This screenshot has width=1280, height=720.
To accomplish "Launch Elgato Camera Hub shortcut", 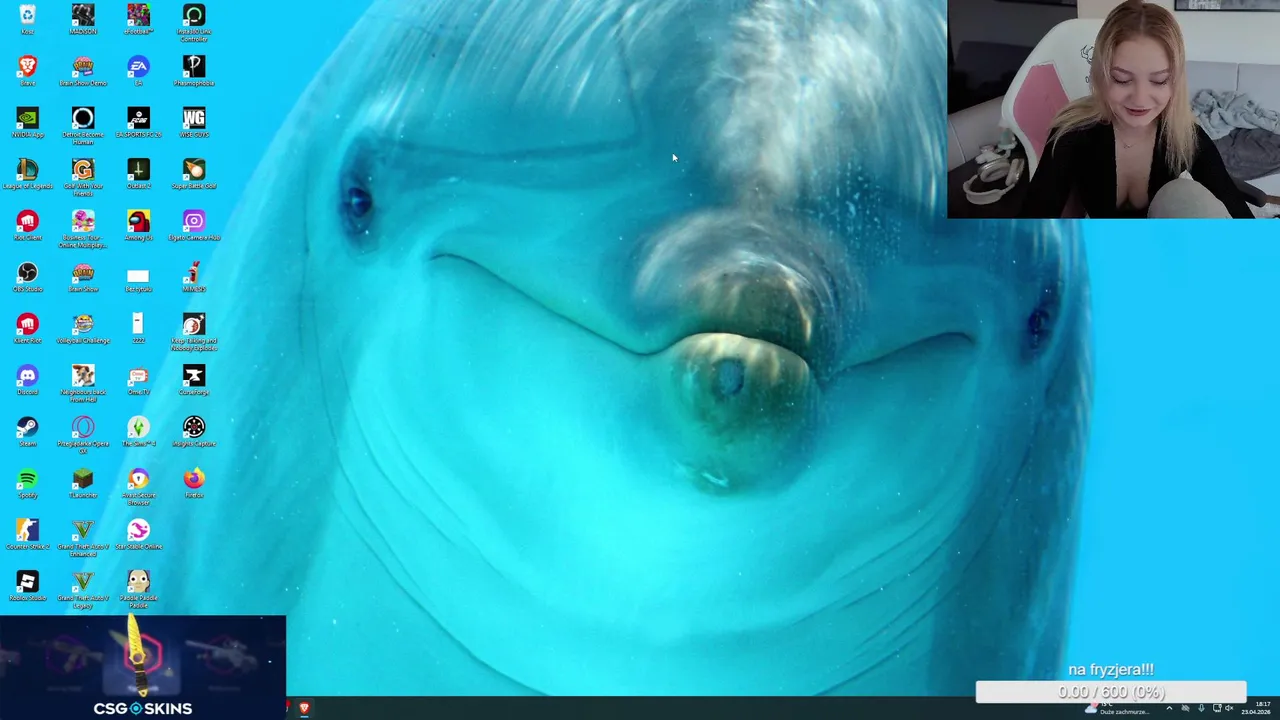I will (194, 225).
